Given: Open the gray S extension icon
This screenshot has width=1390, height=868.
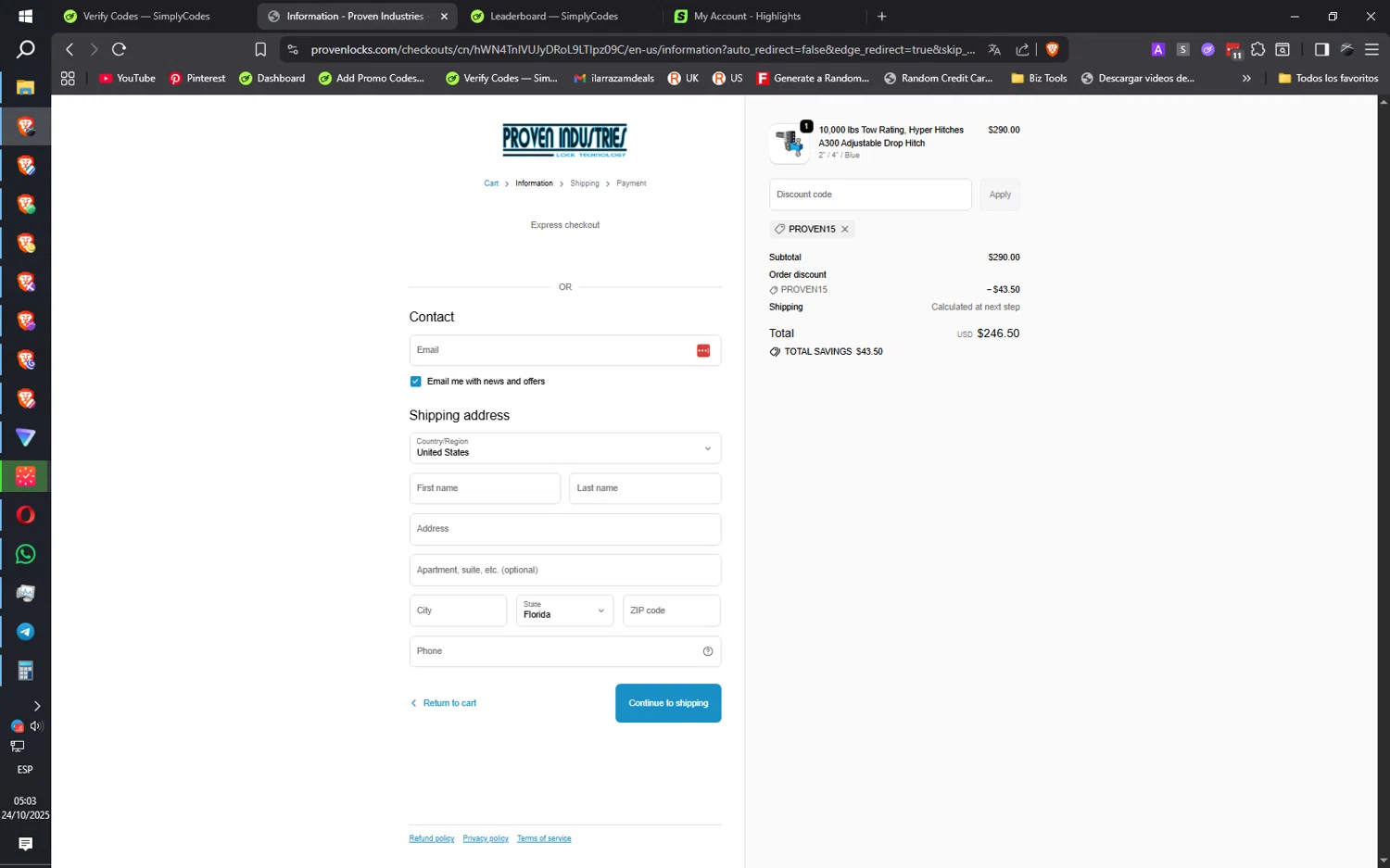Looking at the screenshot, I should (1182, 49).
